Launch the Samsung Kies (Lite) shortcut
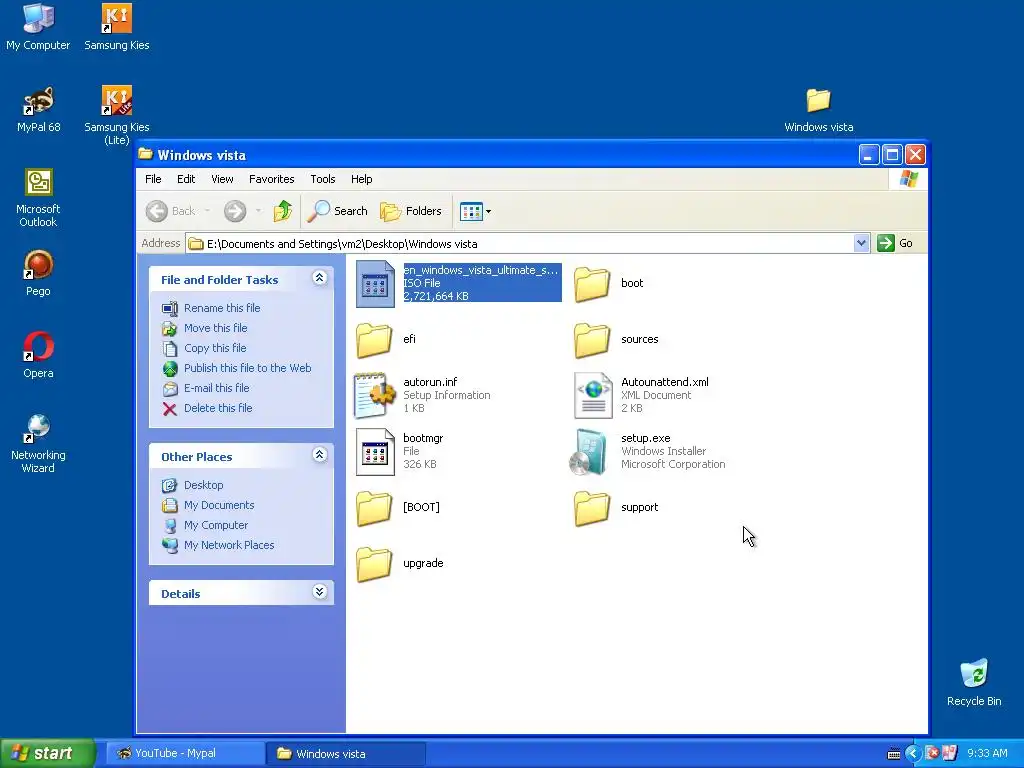Image resolution: width=1024 pixels, height=768 pixels. point(116,115)
